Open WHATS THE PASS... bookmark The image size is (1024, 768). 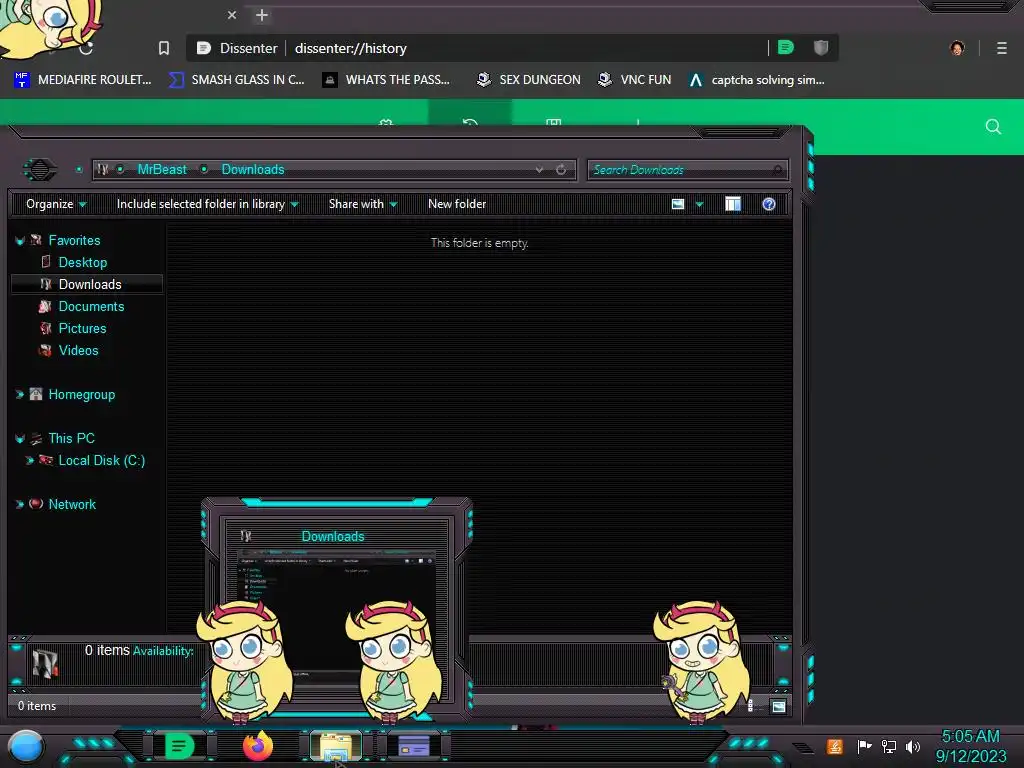[387, 80]
